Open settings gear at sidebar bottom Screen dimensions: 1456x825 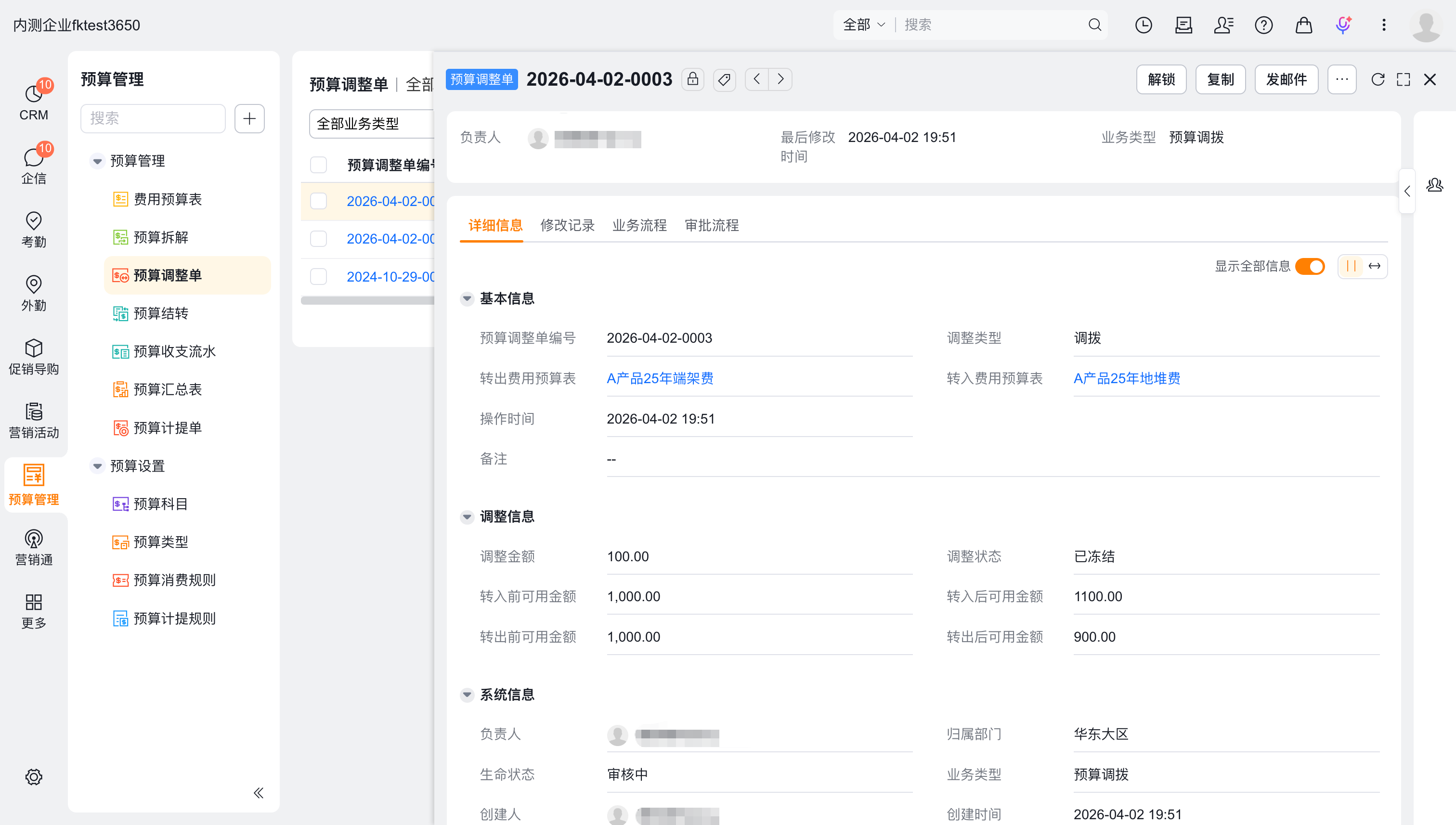click(34, 776)
